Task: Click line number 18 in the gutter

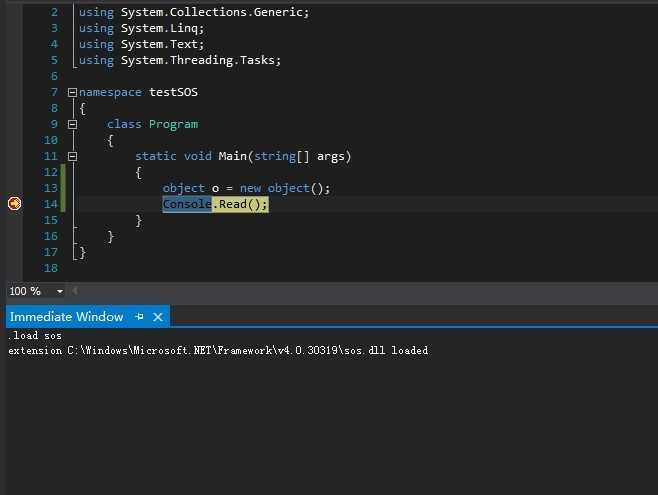Action: click(x=51, y=268)
